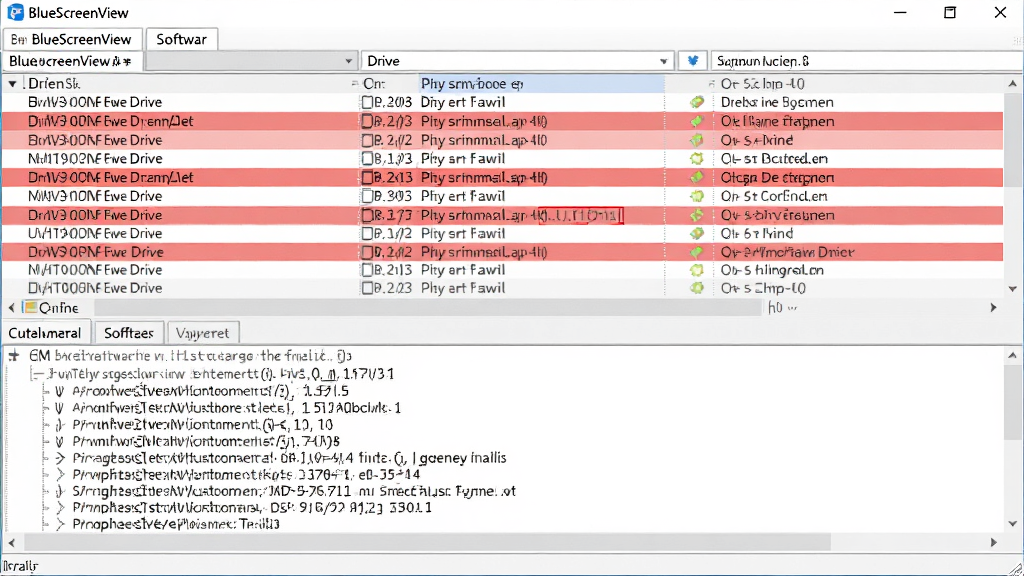Click the scroll-left arrow on the tree pane's bottom bar
Screen dimensions: 1024x576
tap(11, 543)
